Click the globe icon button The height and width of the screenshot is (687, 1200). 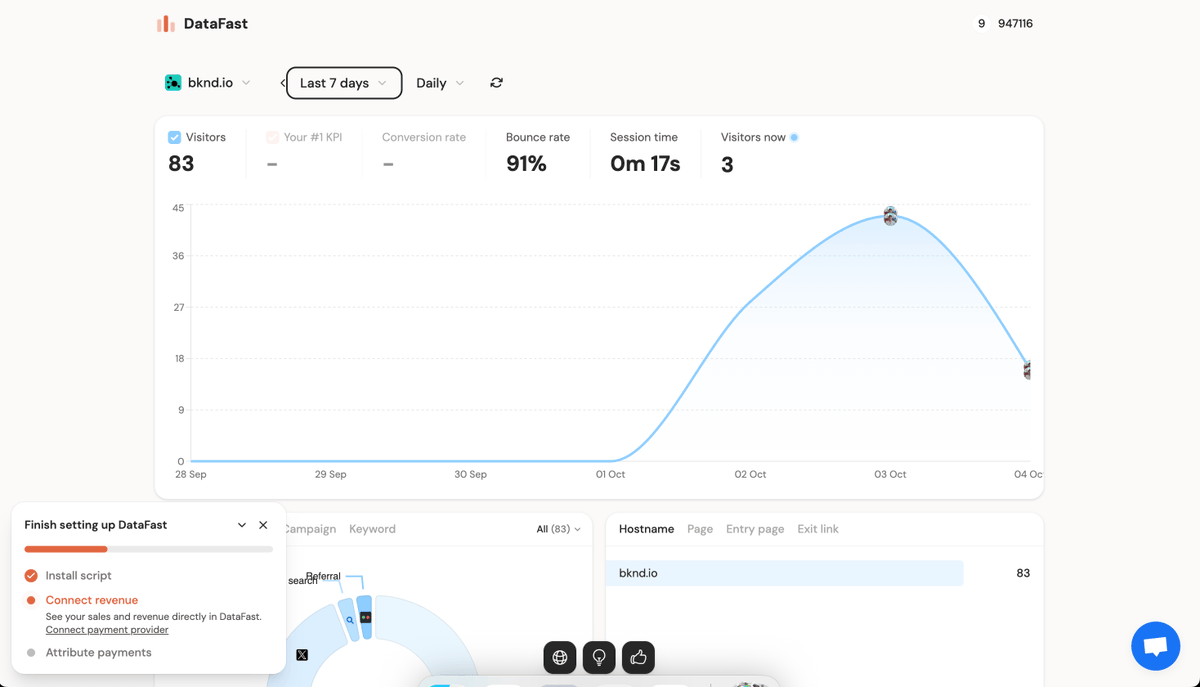click(x=560, y=657)
